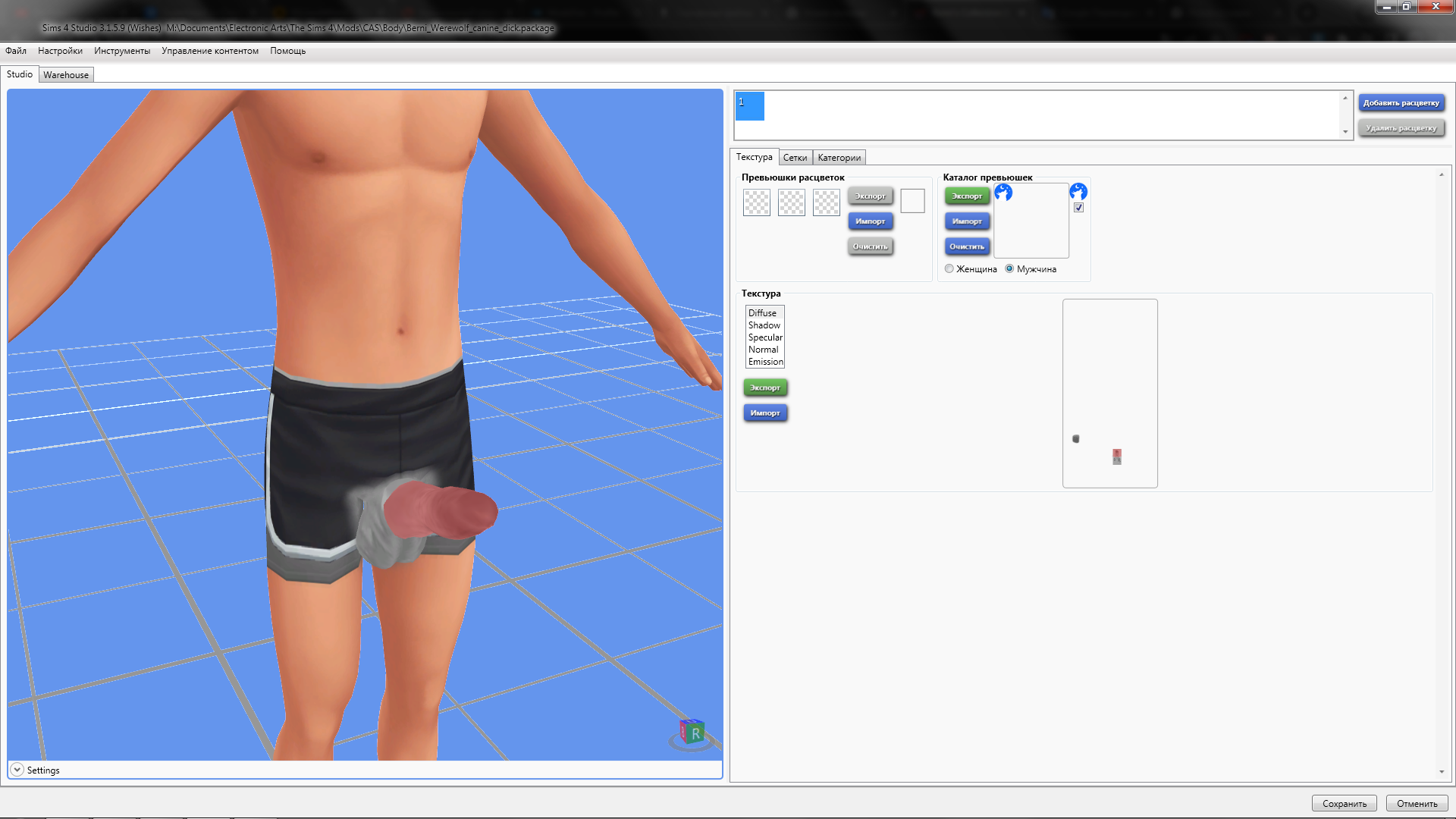Click Очистить in Каталог превьюшек group
This screenshot has height=819, width=1456.
click(x=967, y=246)
